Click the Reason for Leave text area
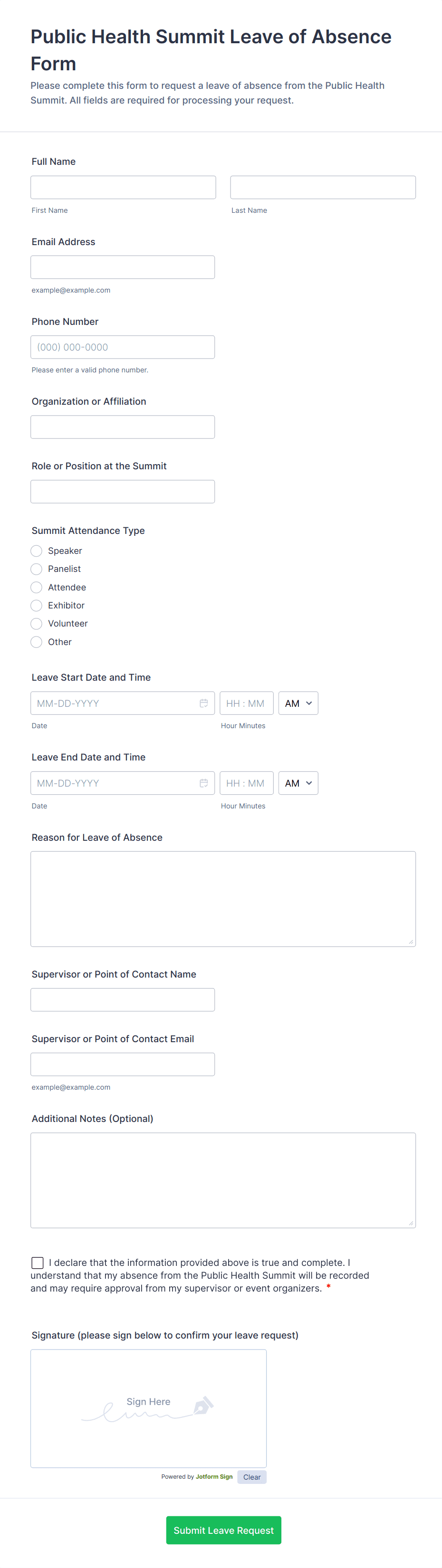This screenshot has height=1568, width=442. point(223,898)
